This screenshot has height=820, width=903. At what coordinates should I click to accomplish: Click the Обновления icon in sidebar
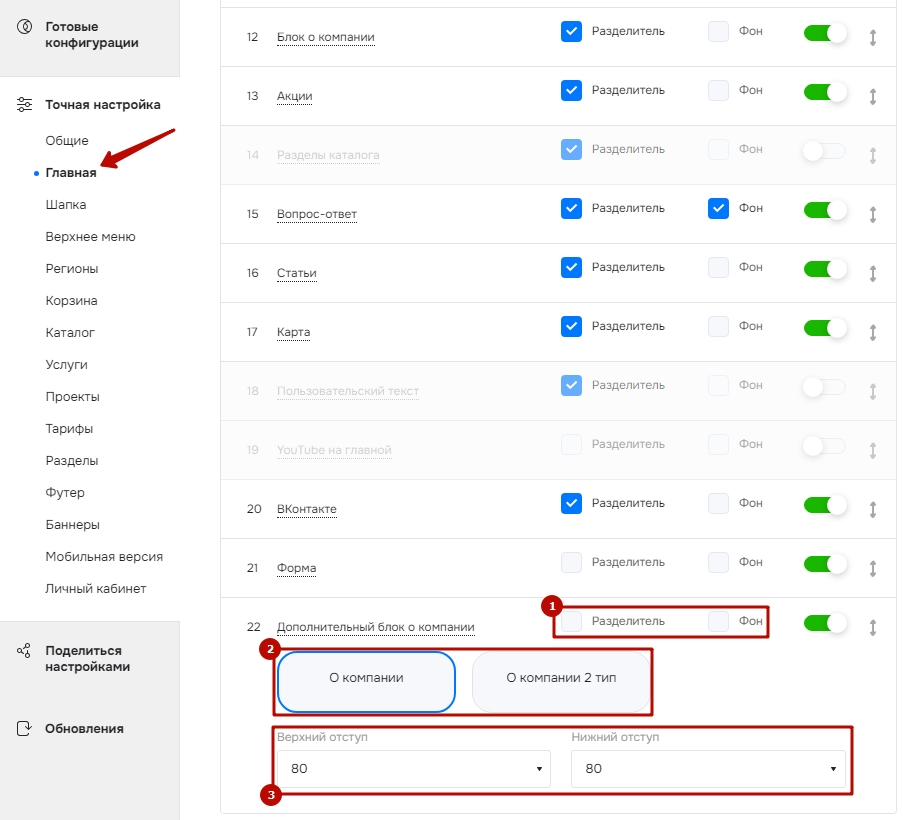(24, 728)
